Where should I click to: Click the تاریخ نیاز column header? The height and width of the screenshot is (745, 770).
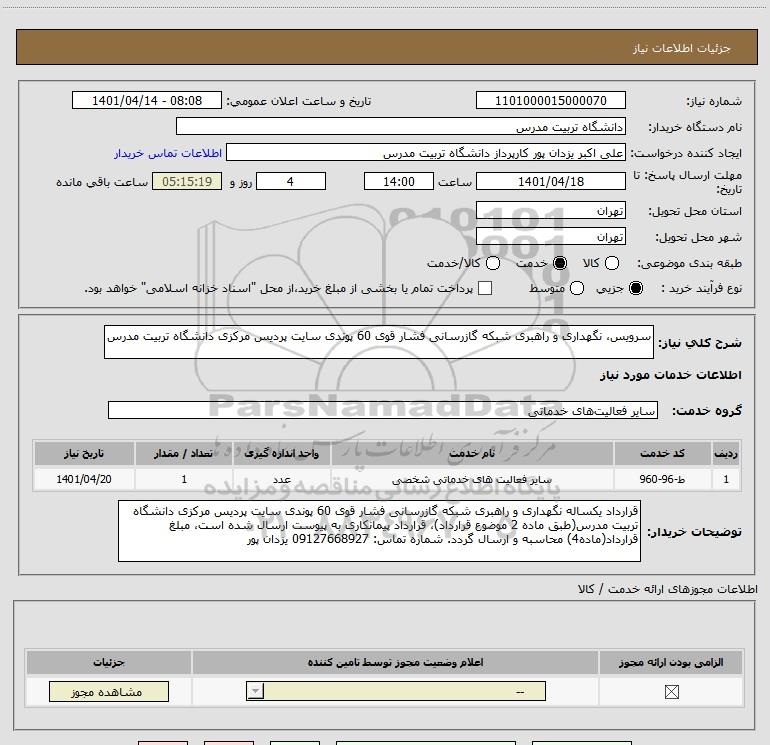(84, 453)
